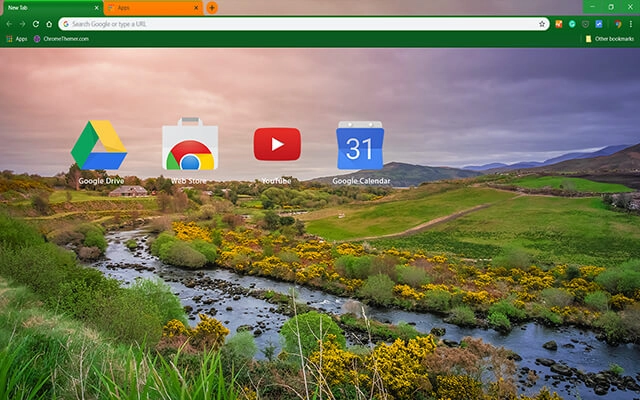Image resolution: width=640 pixels, height=400 pixels.
Task: Open the teal Grammarly extension icon
Action: [572, 24]
